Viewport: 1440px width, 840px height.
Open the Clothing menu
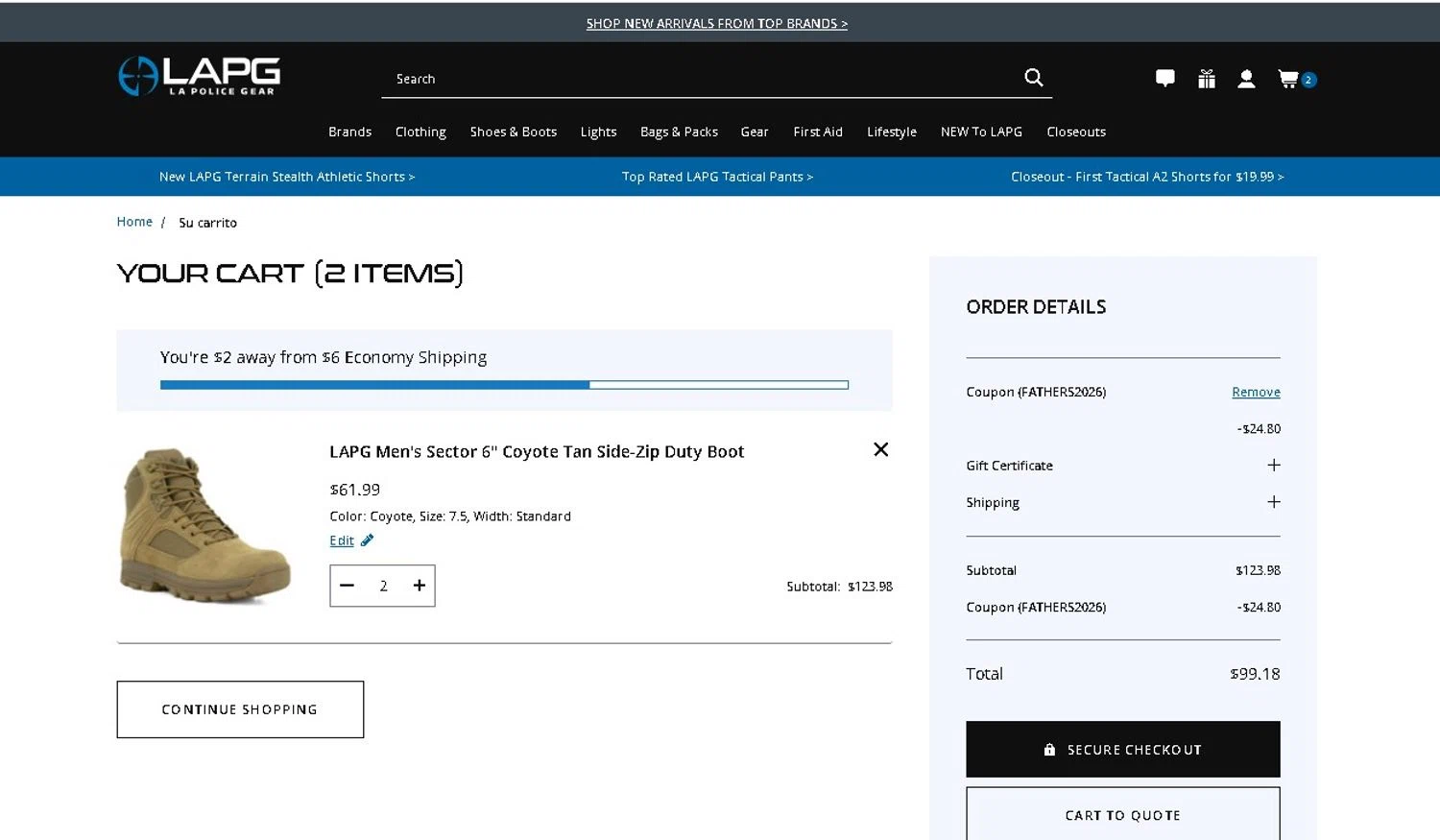420,132
